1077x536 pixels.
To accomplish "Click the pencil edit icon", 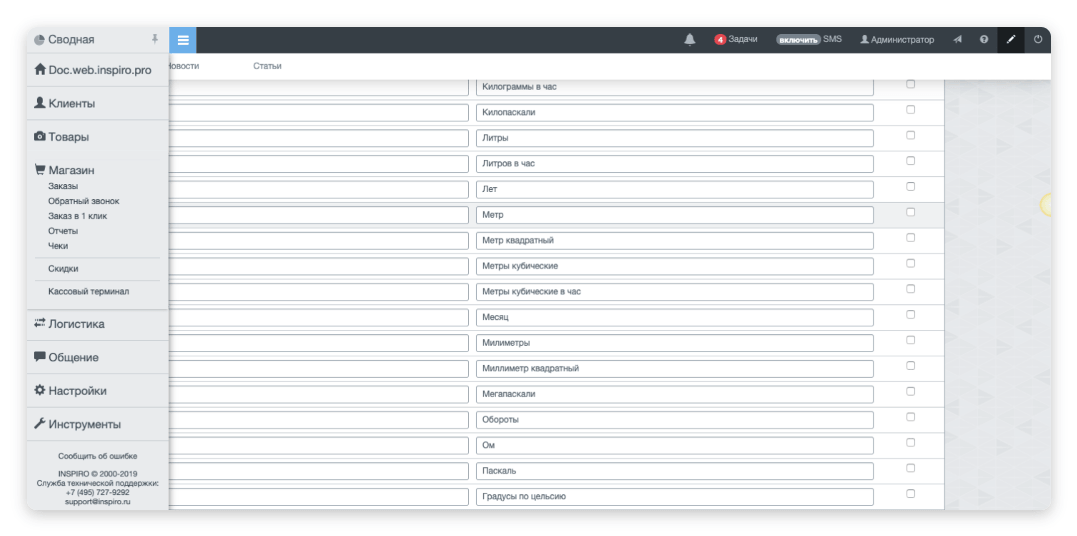I will click(x=1010, y=40).
